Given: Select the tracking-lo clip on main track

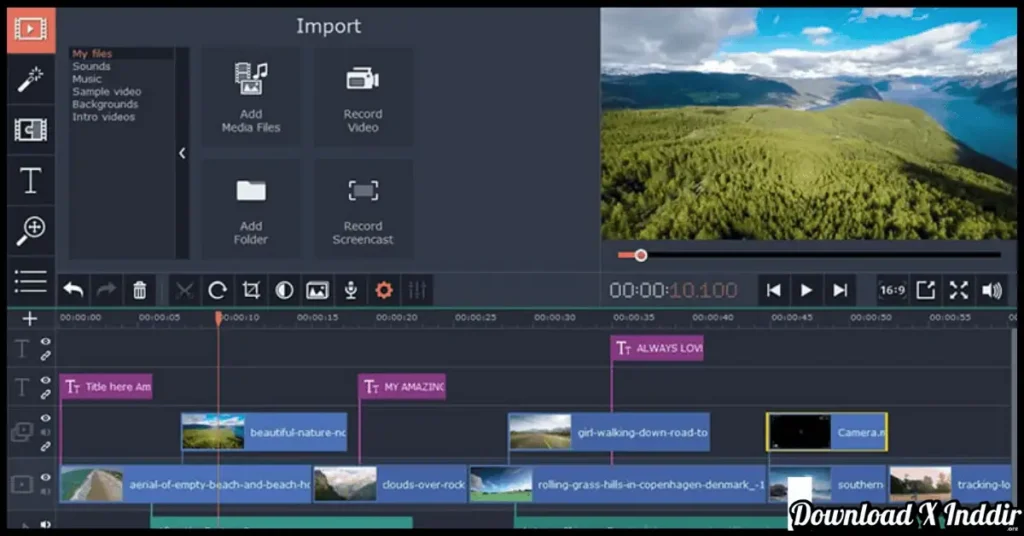Looking at the screenshot, I should click(950, 484).
